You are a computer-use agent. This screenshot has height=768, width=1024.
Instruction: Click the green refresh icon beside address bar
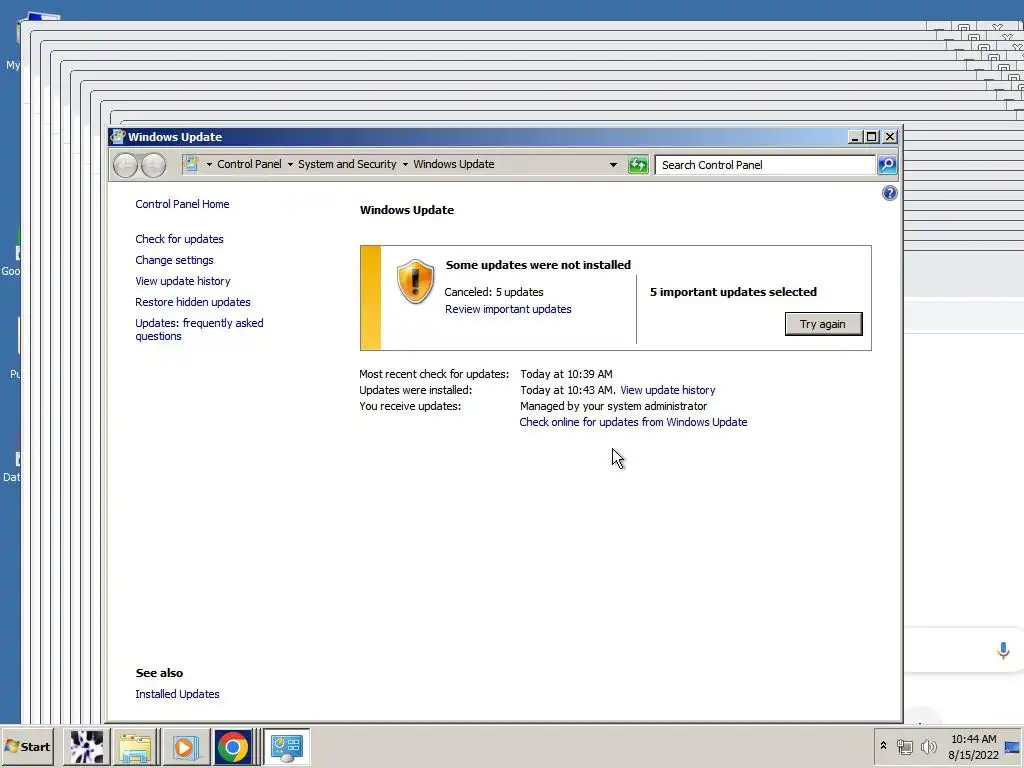coord(638,165)
